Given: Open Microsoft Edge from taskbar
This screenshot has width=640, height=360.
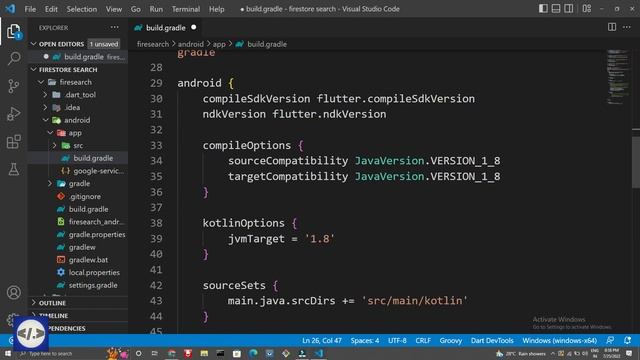Looking at the screenshot, I should pos(253,353).
